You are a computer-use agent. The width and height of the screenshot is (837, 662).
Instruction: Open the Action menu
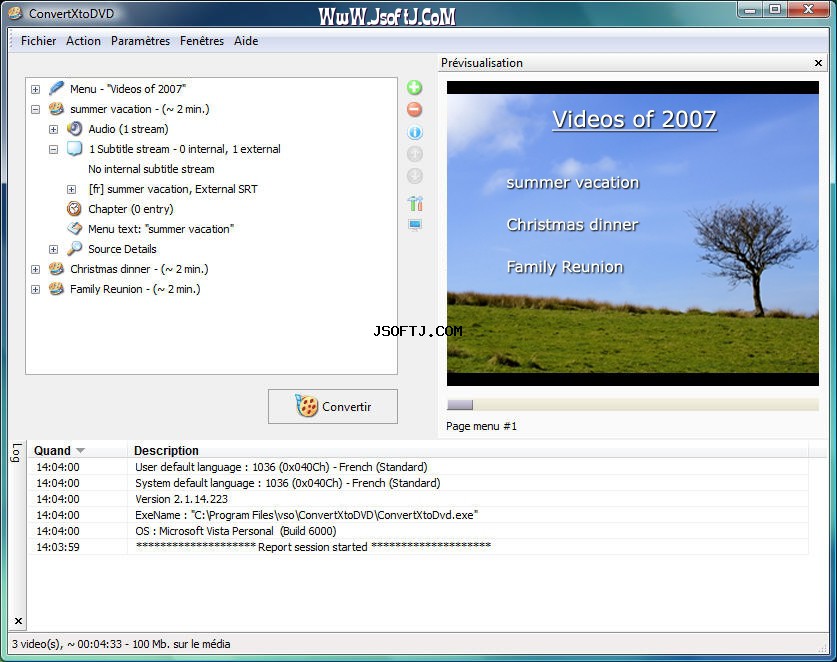83,41
